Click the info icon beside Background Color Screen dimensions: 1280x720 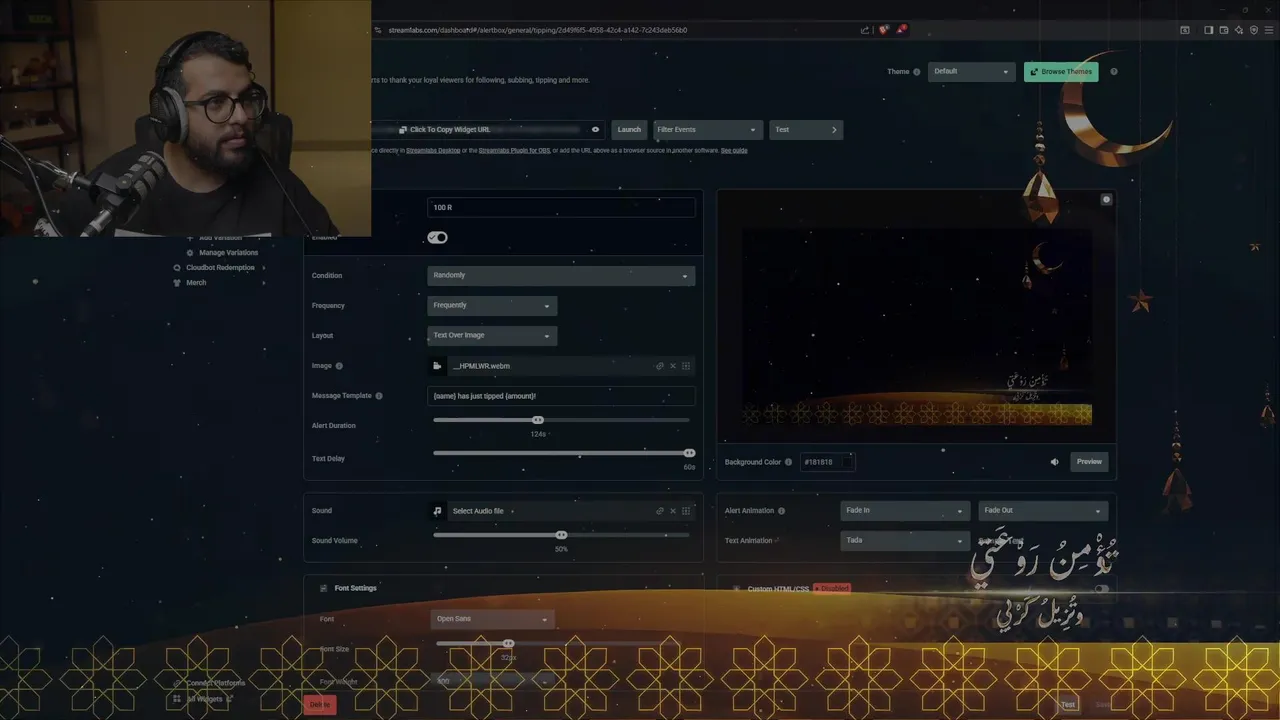(789, 462)
